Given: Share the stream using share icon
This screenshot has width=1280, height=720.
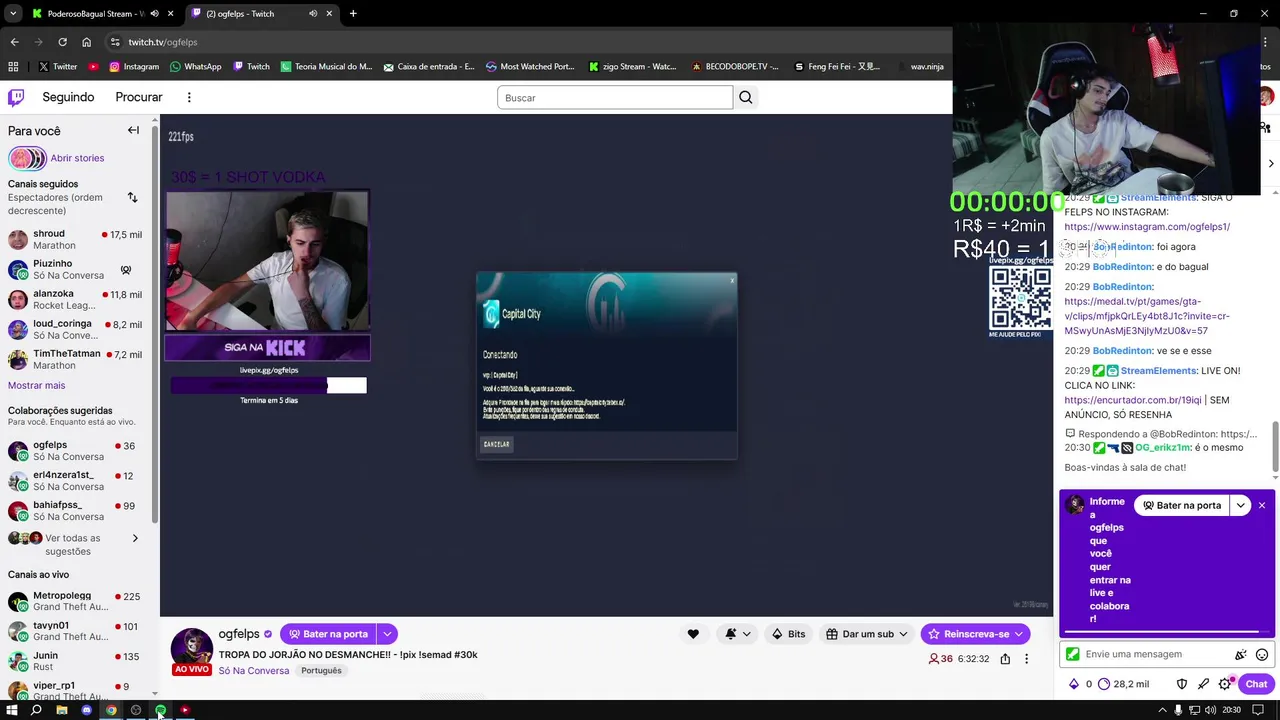Looking at the screenshot, I should click(1005, 659).
